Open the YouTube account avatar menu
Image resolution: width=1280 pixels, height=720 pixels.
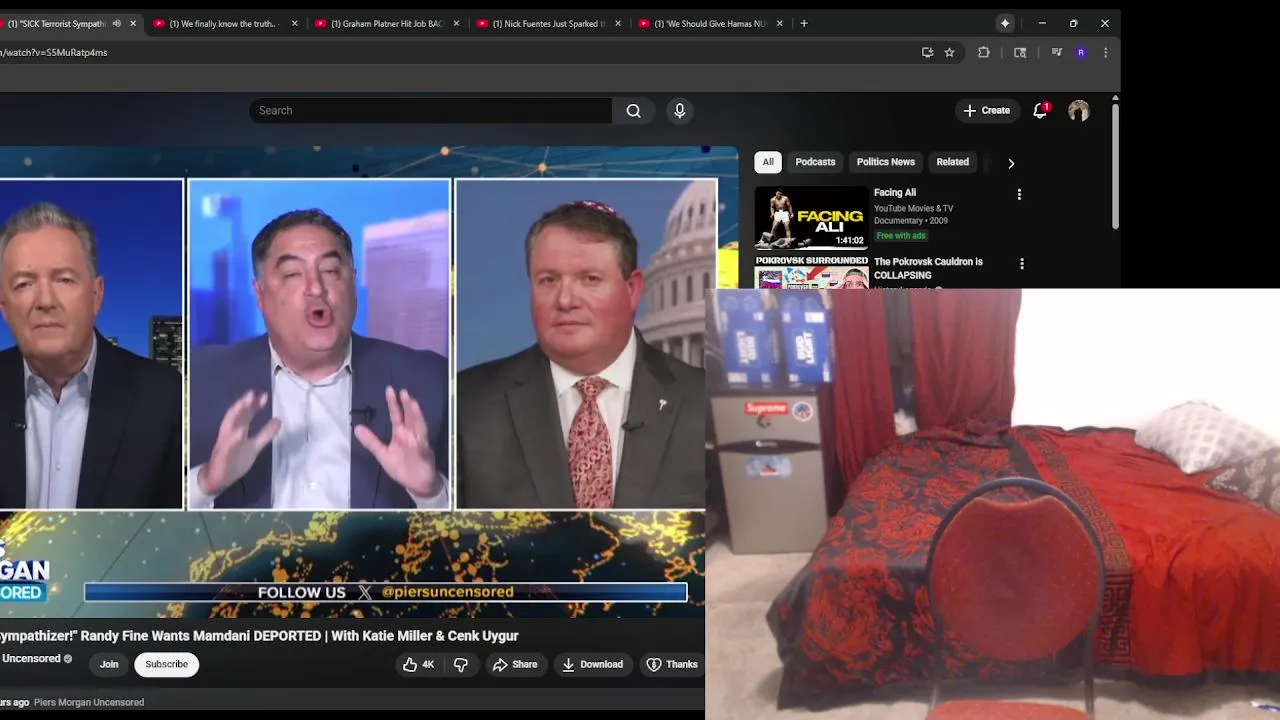[x=1078, y=111]
